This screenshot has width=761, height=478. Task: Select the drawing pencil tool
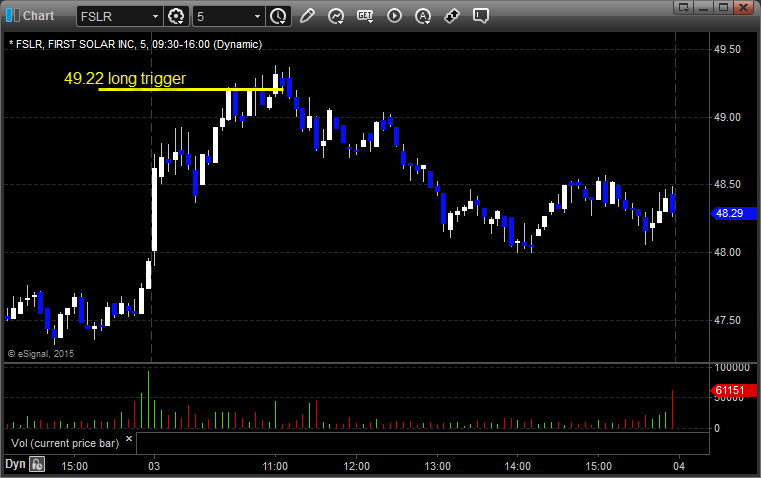pos(307,16)
